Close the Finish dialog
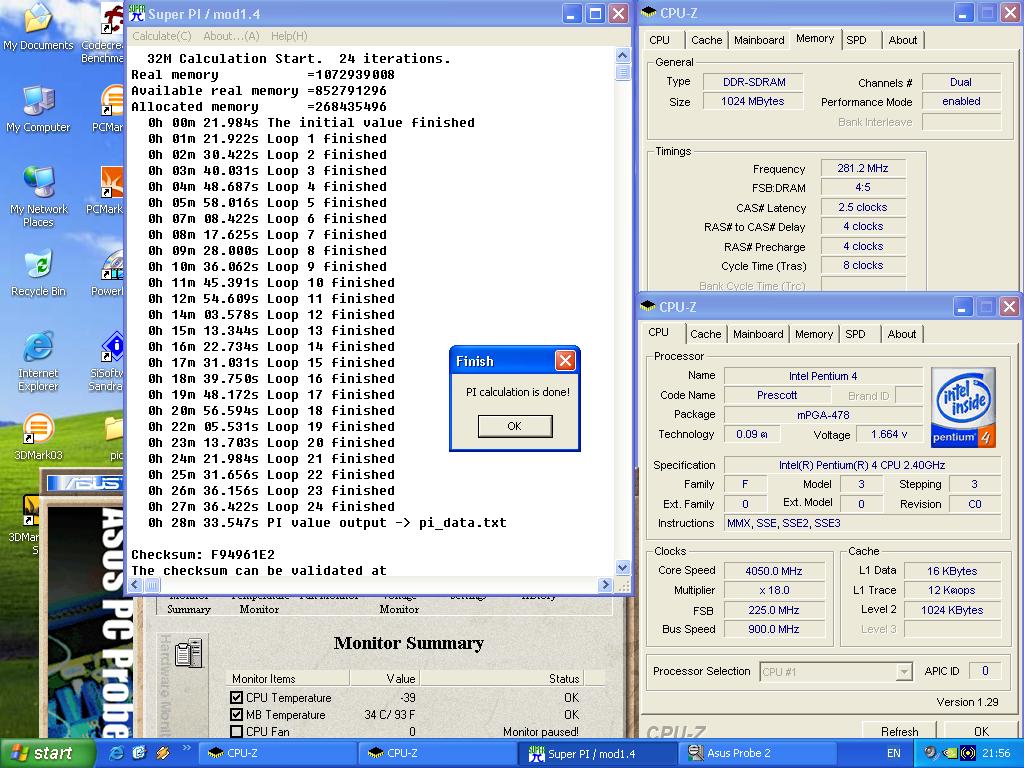This screenshot has height=768, width=1024. [566, 360]
